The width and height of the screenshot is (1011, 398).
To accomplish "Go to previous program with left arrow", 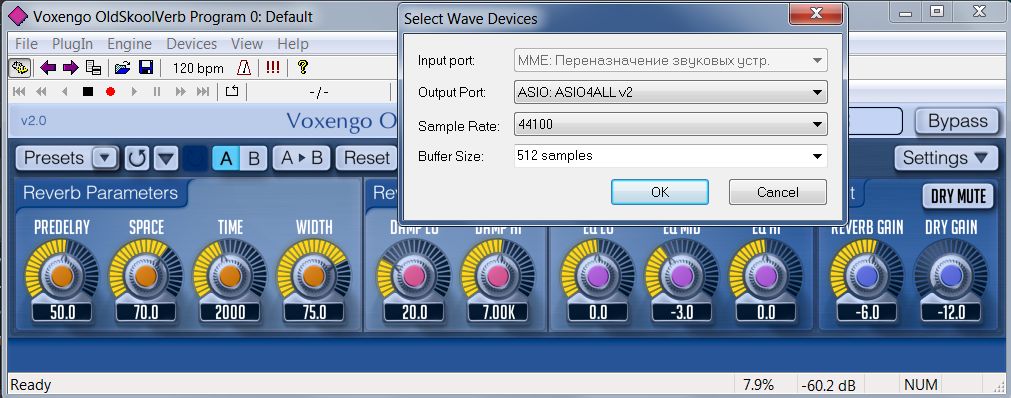I will click(x=48, y=68).
